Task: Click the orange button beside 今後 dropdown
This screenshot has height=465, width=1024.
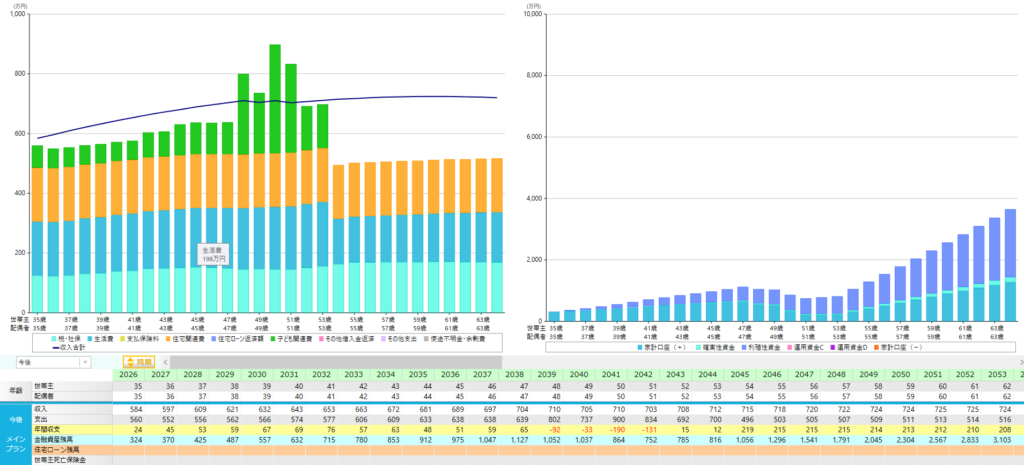Action: pos(138,362)
